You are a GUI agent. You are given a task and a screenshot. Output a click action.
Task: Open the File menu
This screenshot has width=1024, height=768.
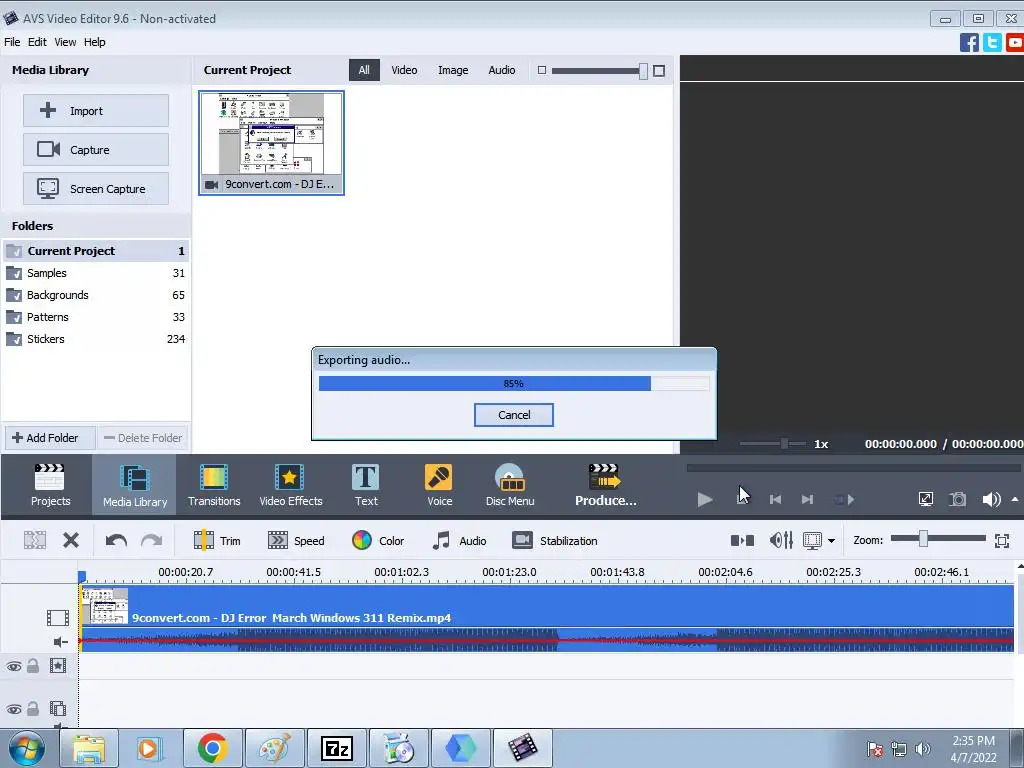[12, 42]
